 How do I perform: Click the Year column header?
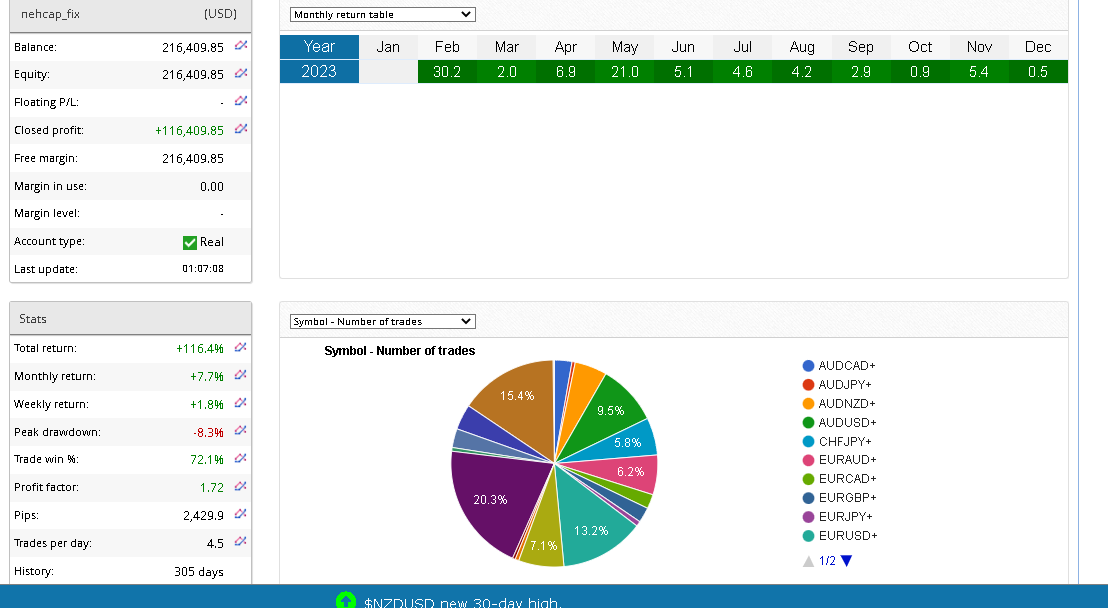pos(319,47)
